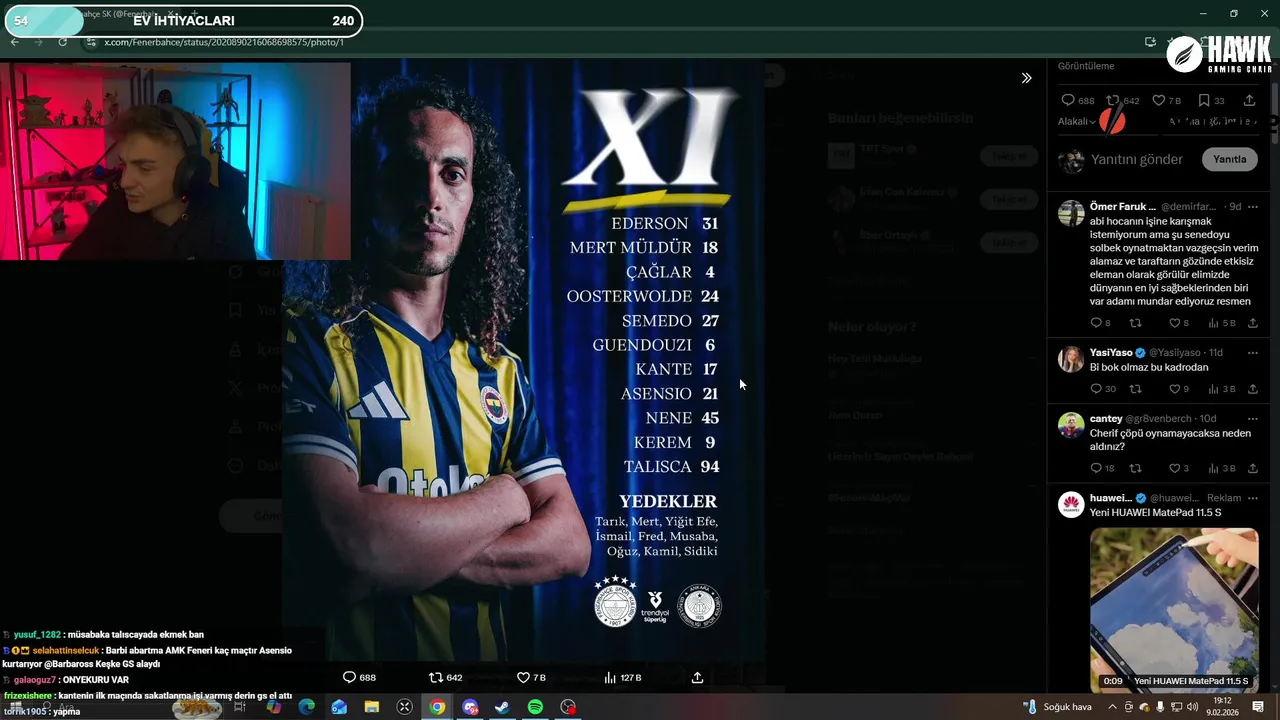The width and height of the screenshot is (1280, 720).
Task: Open Windows notification center
Action: pos(1258,707)
